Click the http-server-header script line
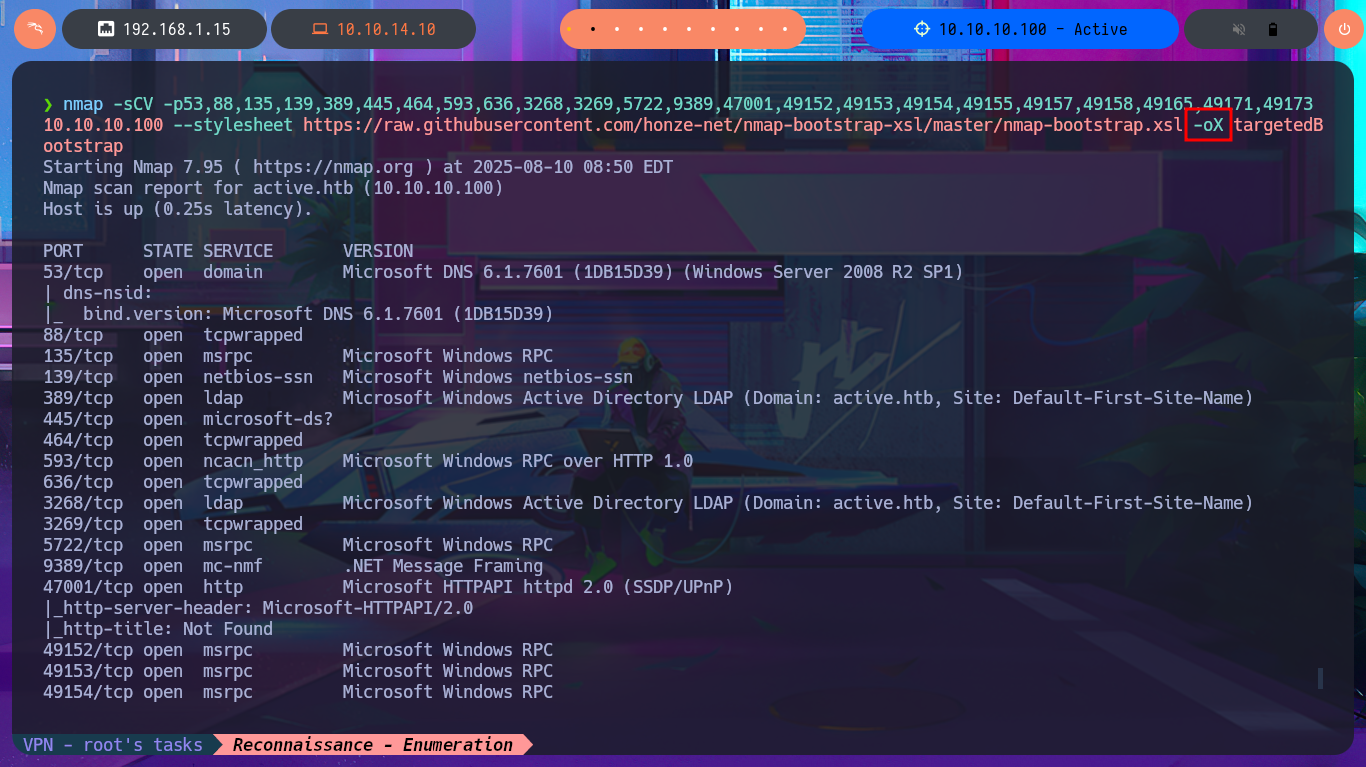Screen dimensions: 1366x767 click(x=258, y=608)
